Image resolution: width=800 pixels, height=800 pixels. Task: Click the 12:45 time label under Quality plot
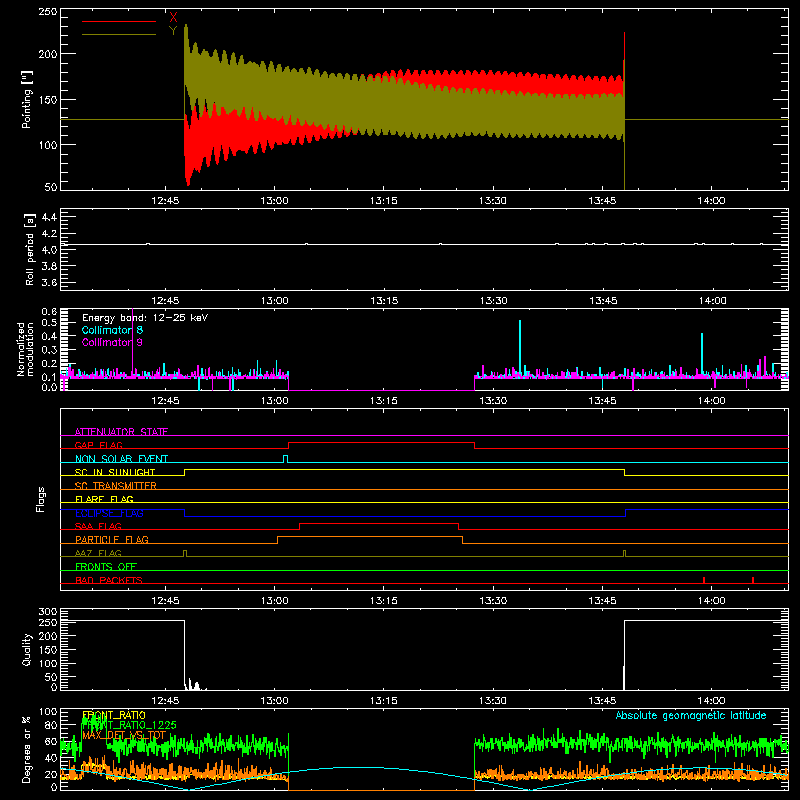click(x=165, y=701)
